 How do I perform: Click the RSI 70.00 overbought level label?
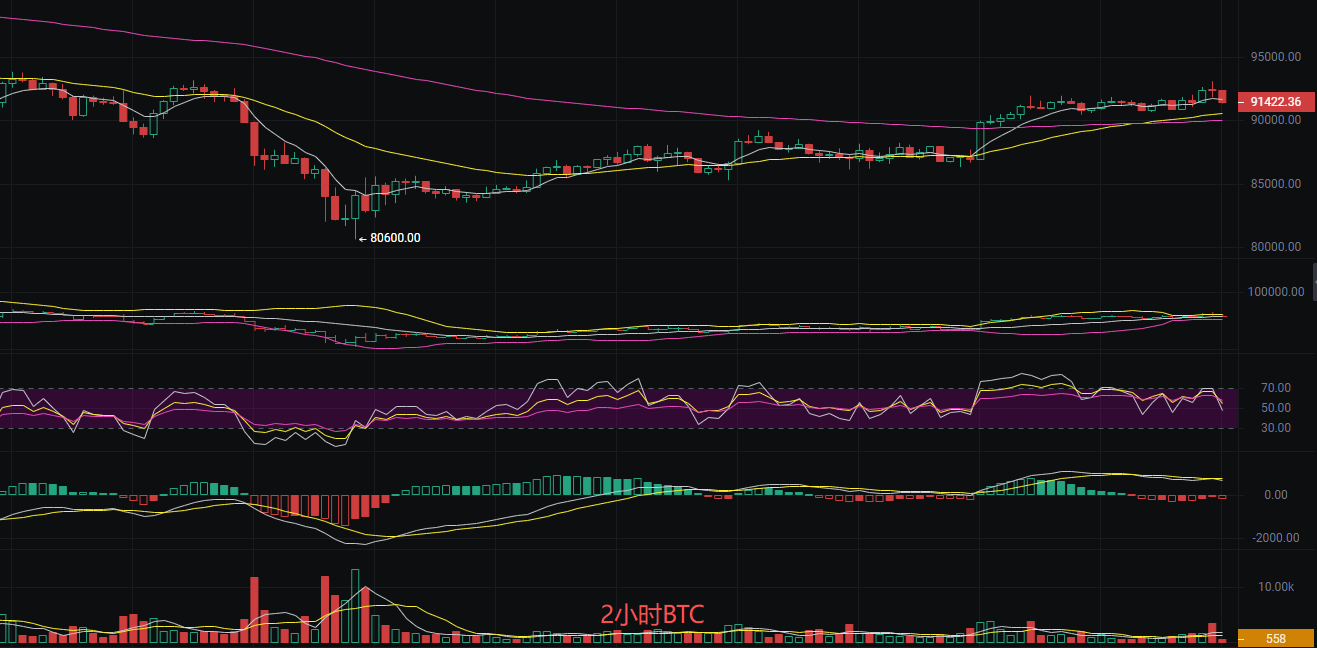click(x=1275, y=388)
